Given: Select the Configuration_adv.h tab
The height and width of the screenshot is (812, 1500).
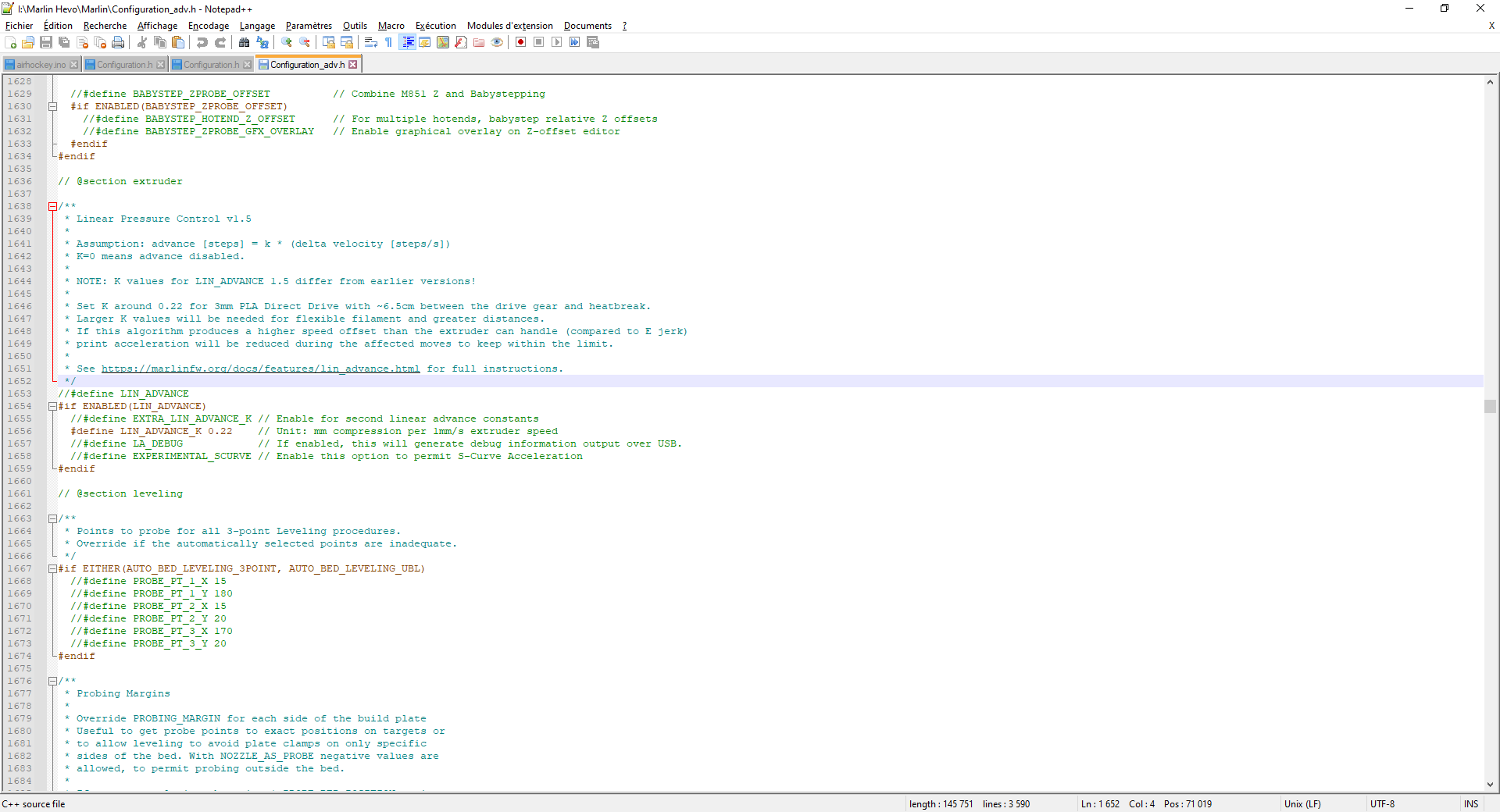Looking at the screenshot, I should 306,65.
